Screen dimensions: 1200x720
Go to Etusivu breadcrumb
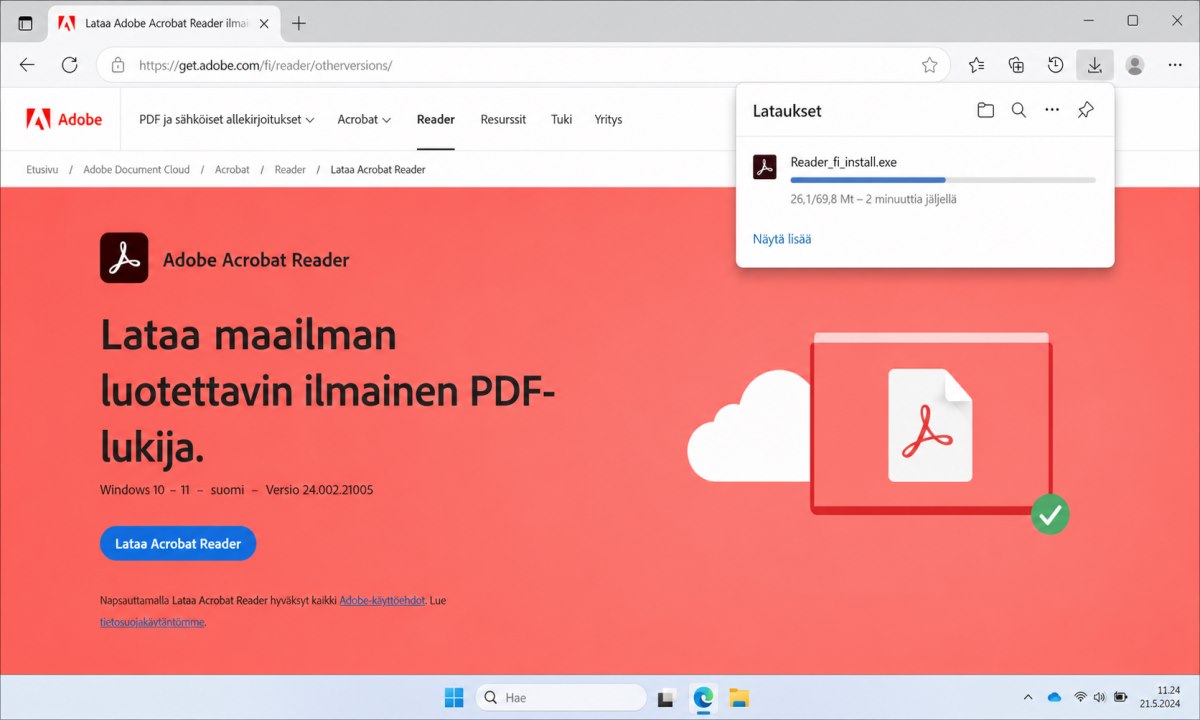tap(42, 169)
